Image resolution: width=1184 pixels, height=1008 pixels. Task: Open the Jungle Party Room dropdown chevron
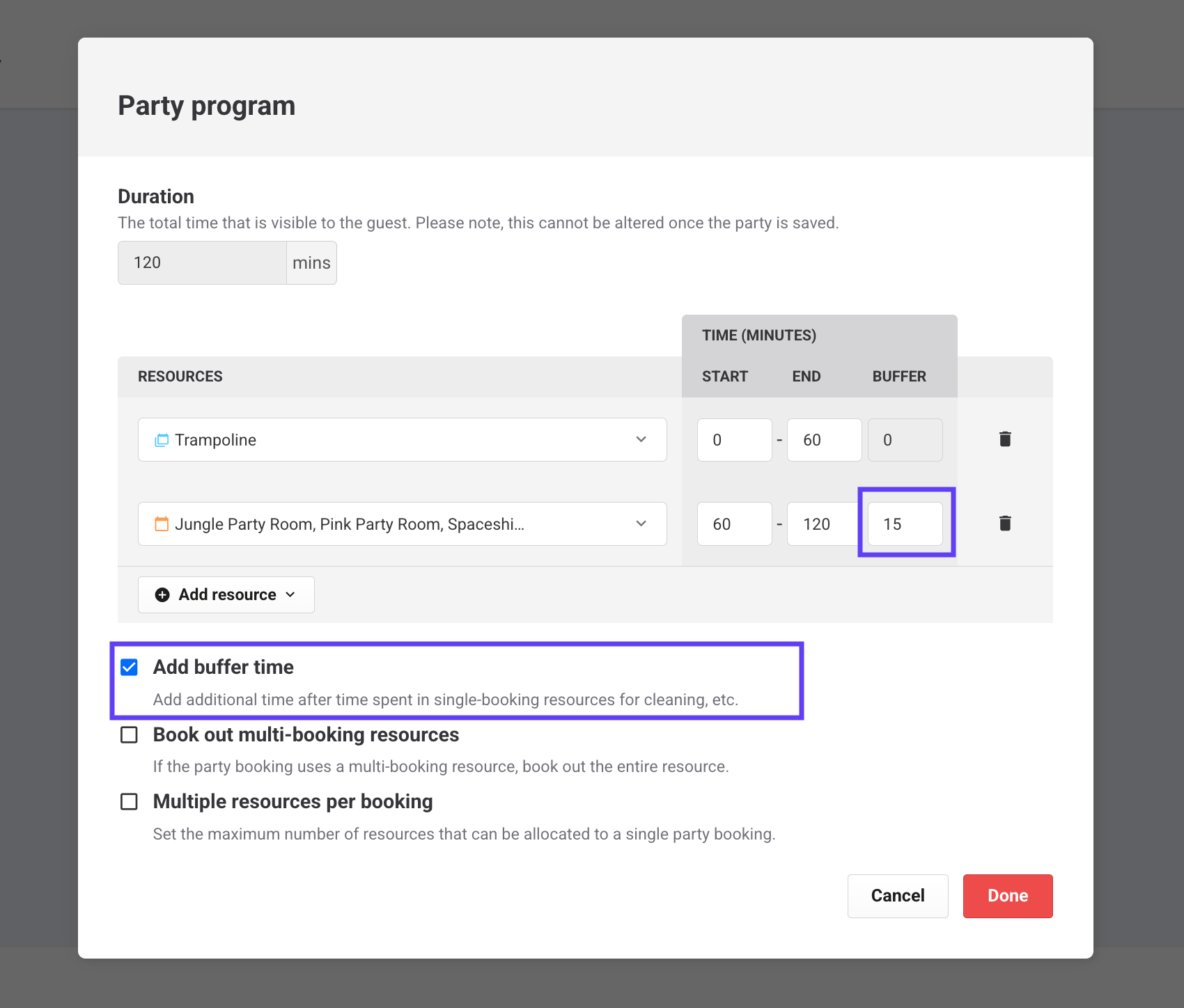point(641,524)
